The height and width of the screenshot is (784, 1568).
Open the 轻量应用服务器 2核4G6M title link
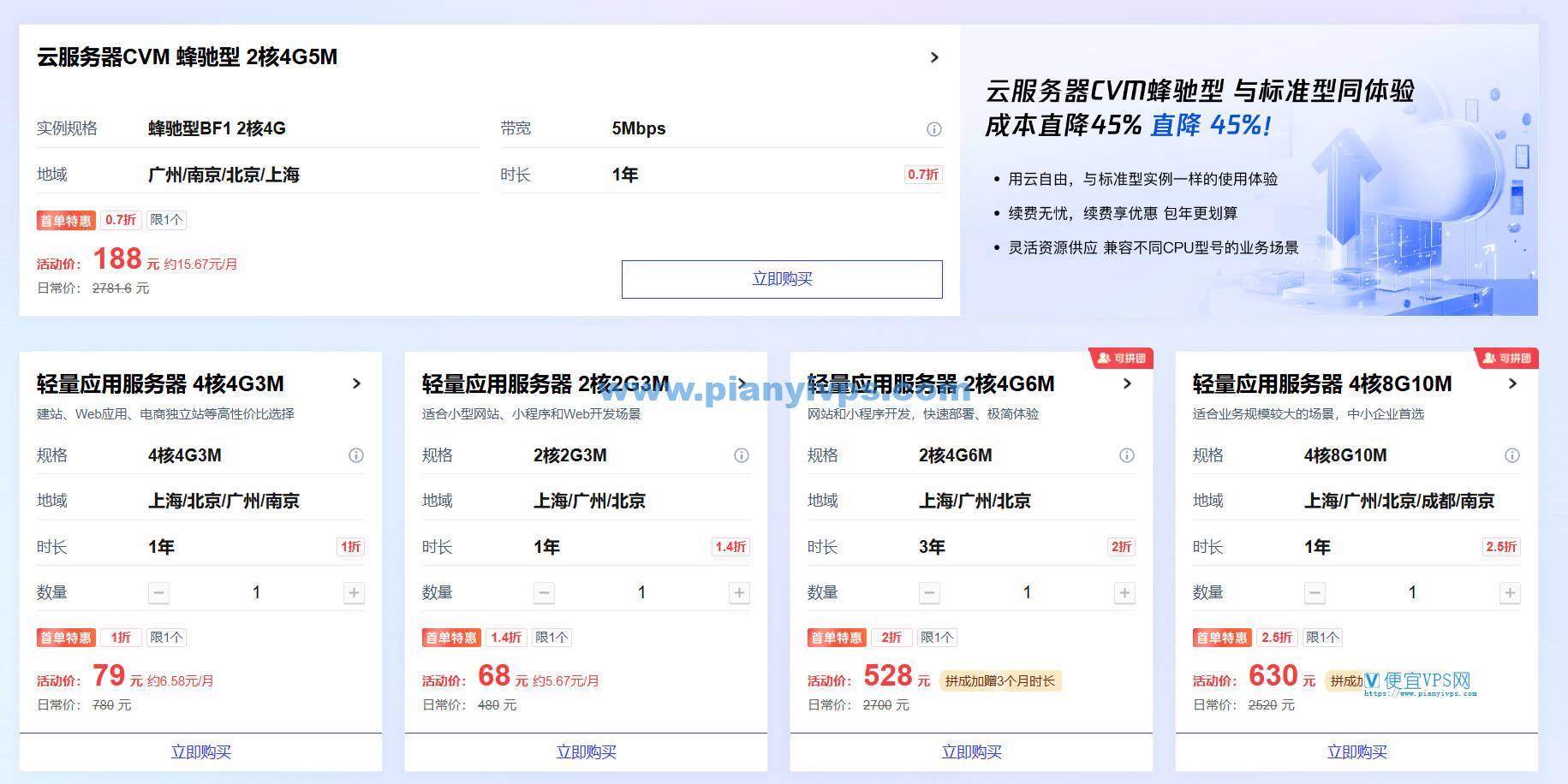point(930,383)
